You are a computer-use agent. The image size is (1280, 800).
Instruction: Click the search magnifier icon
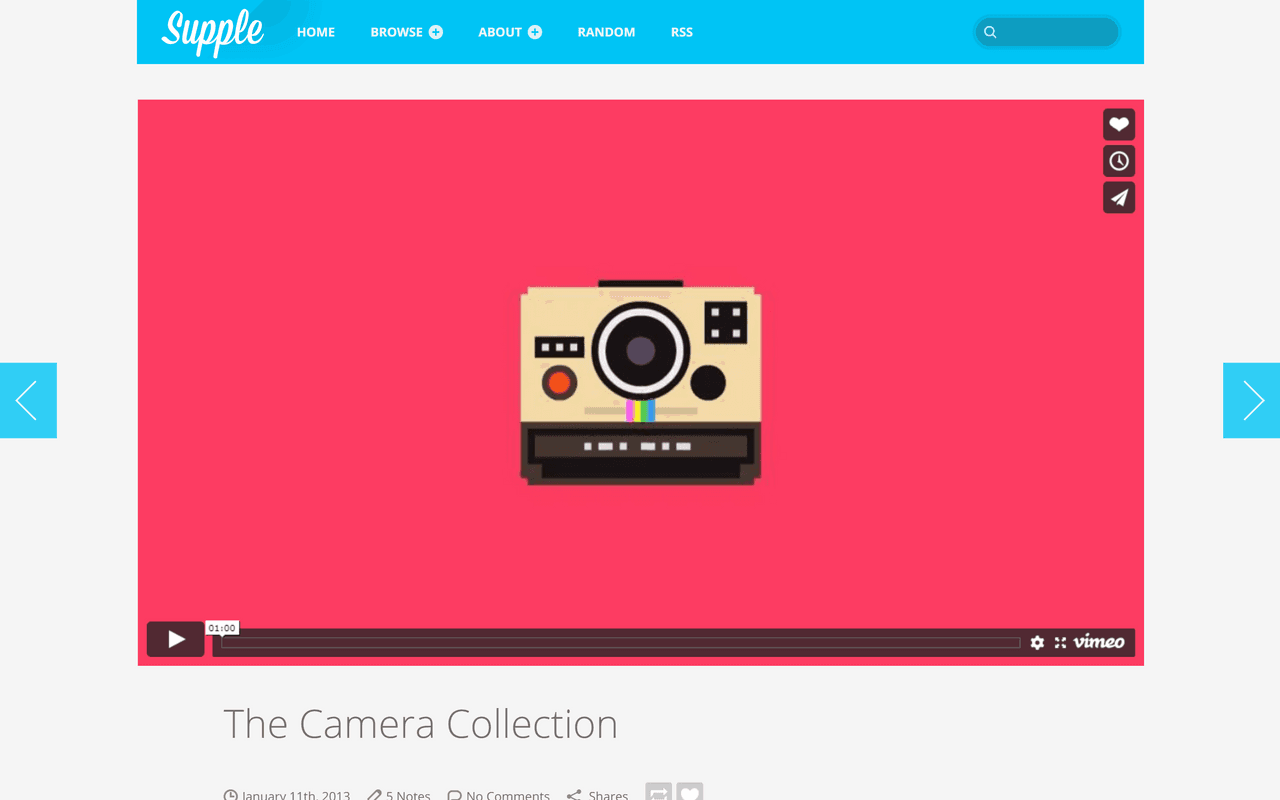(x=990, y=32)
